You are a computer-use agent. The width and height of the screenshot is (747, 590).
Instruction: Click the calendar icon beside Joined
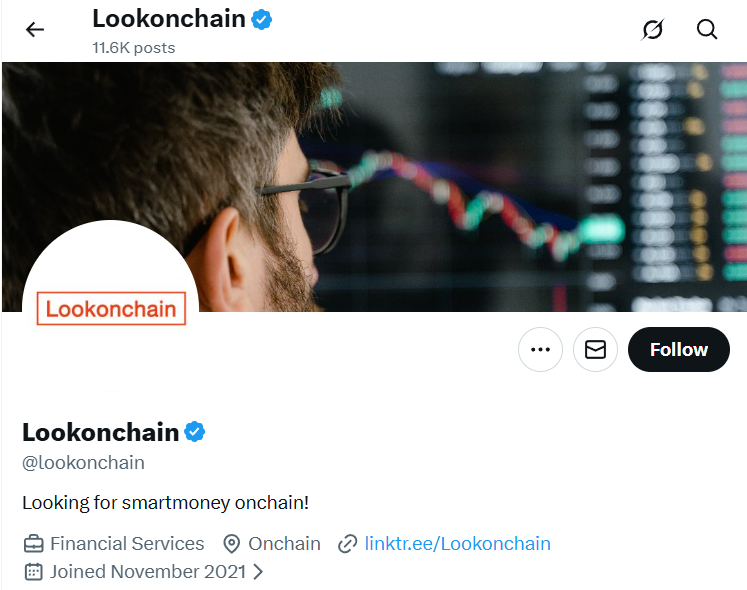(x=34, y=572)
